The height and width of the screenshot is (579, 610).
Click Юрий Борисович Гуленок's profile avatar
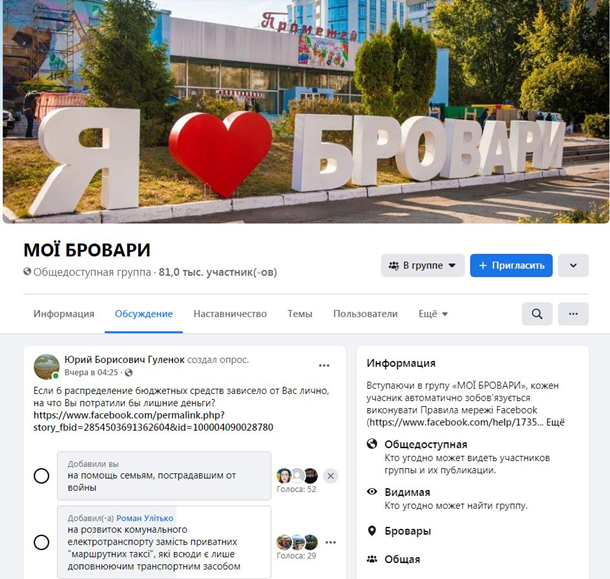coord(46,367)
